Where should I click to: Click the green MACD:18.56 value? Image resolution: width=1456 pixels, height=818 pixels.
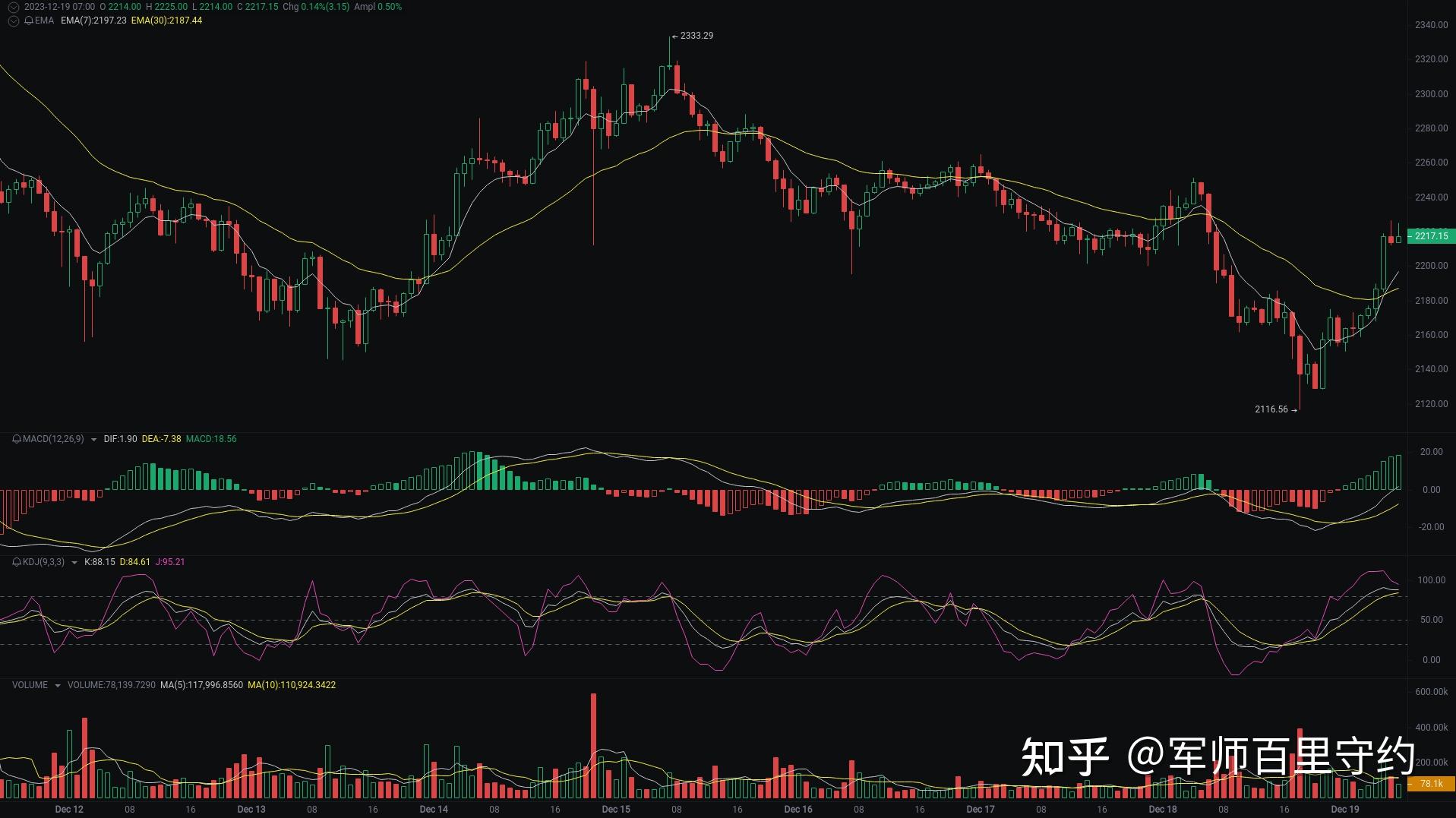click(x=211, y=439)
